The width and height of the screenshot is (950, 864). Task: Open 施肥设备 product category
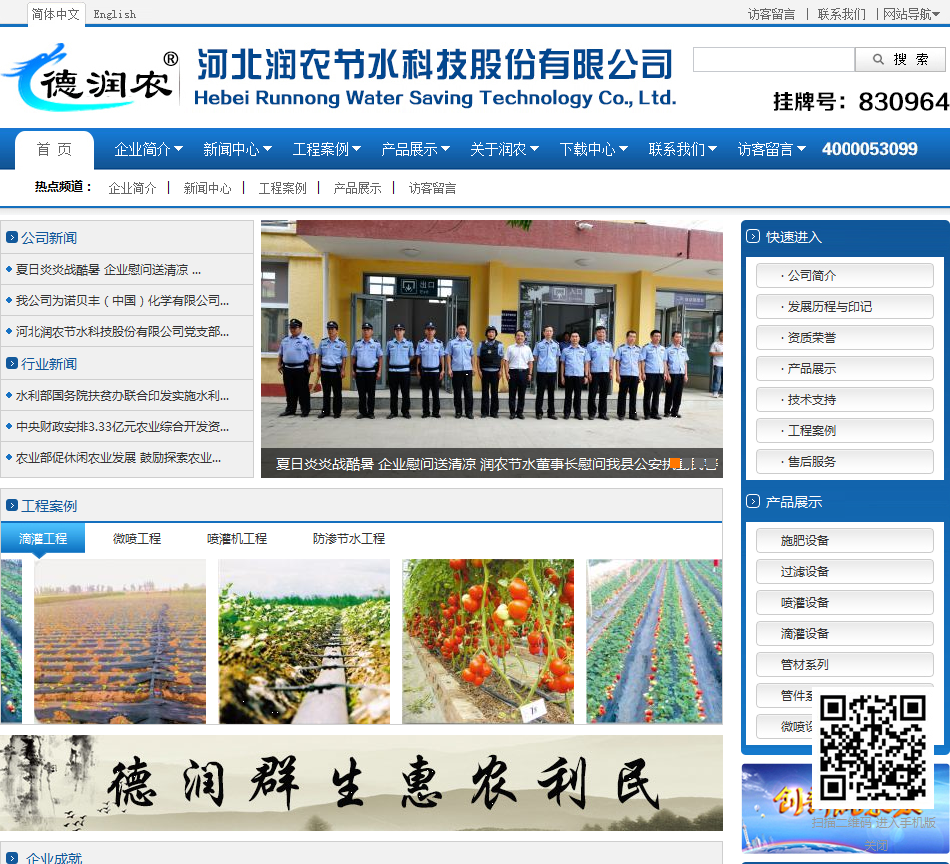[845, 540]
